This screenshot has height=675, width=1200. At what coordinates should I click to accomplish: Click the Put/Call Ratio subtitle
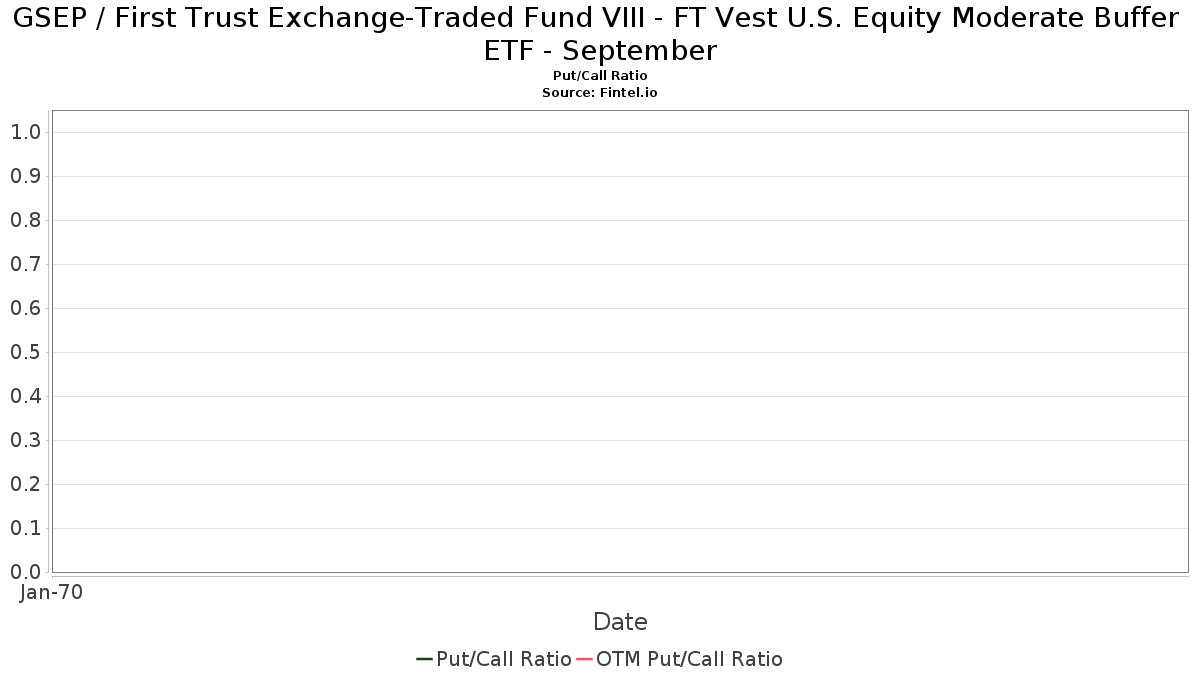tap(600, 76)
